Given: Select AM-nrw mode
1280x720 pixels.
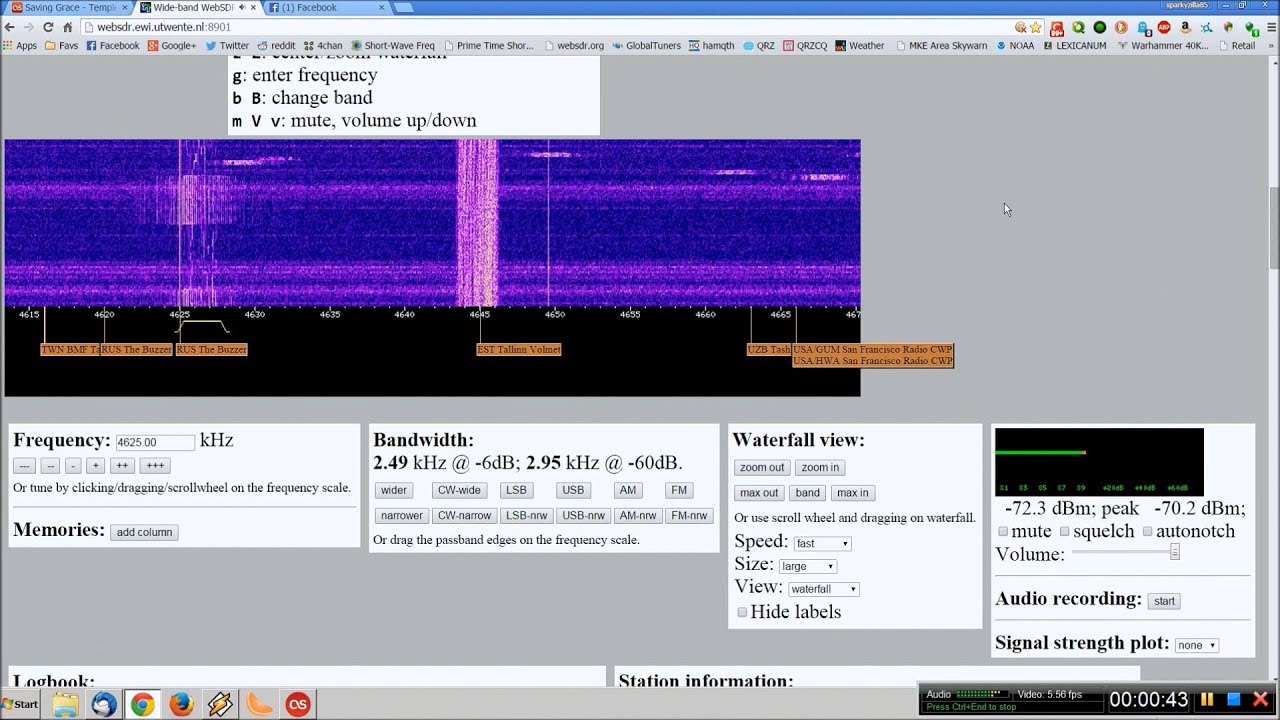Looking at the screenshot, I should click(637, 515).
